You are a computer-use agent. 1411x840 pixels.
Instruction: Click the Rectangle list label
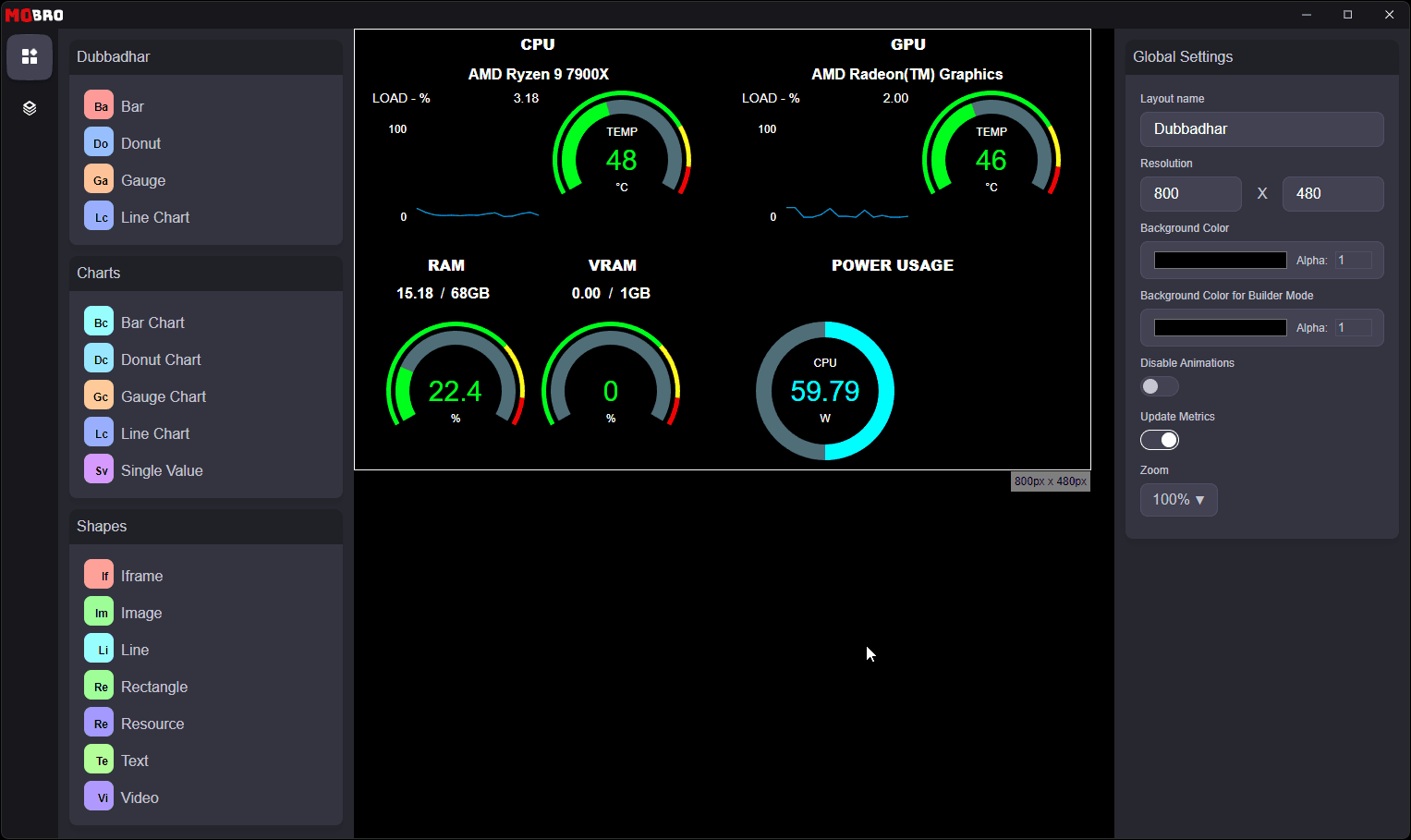(x=154, y=687)
